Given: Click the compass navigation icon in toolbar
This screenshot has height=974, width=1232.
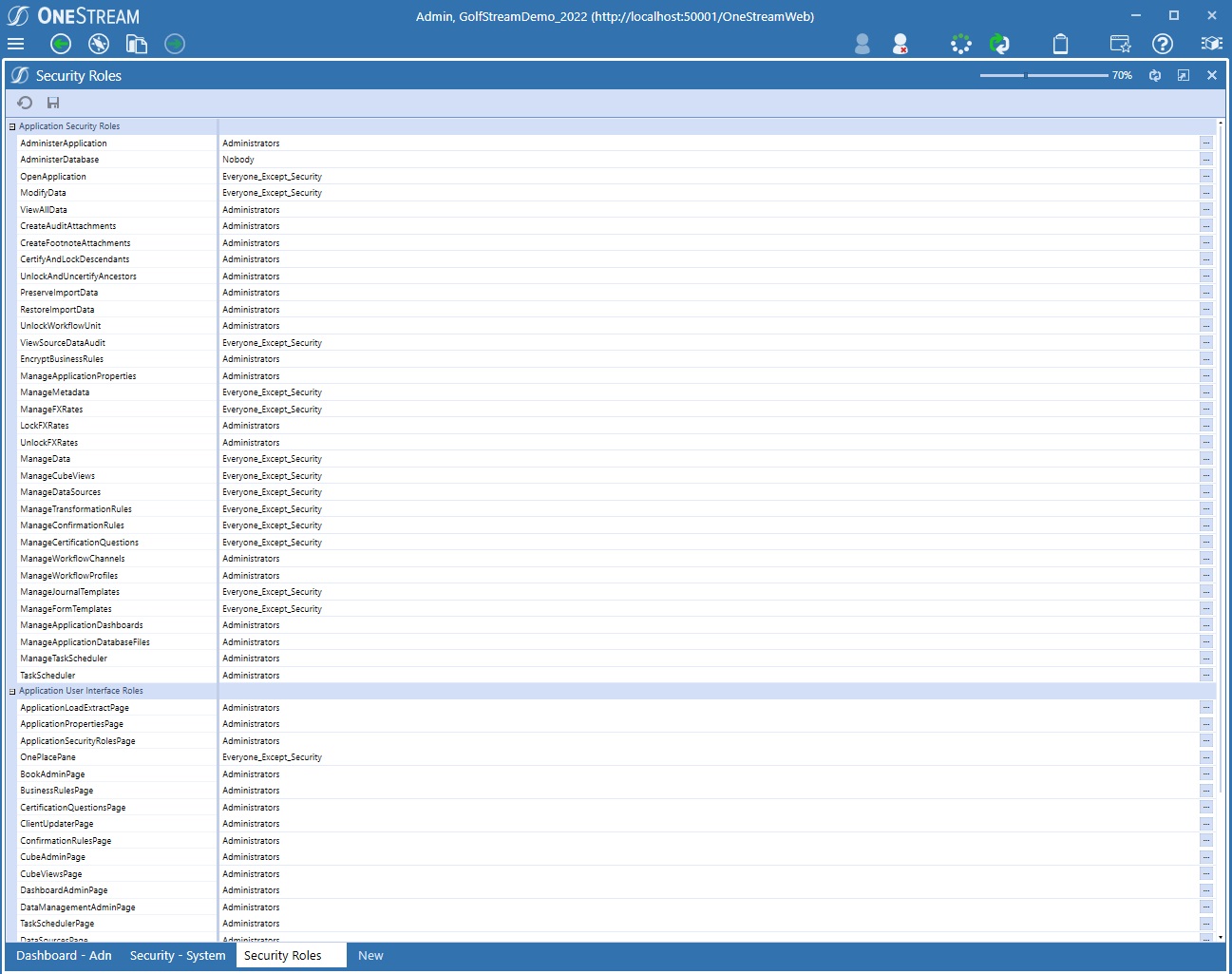Looking at the screenshot, I should pos(99,44).
